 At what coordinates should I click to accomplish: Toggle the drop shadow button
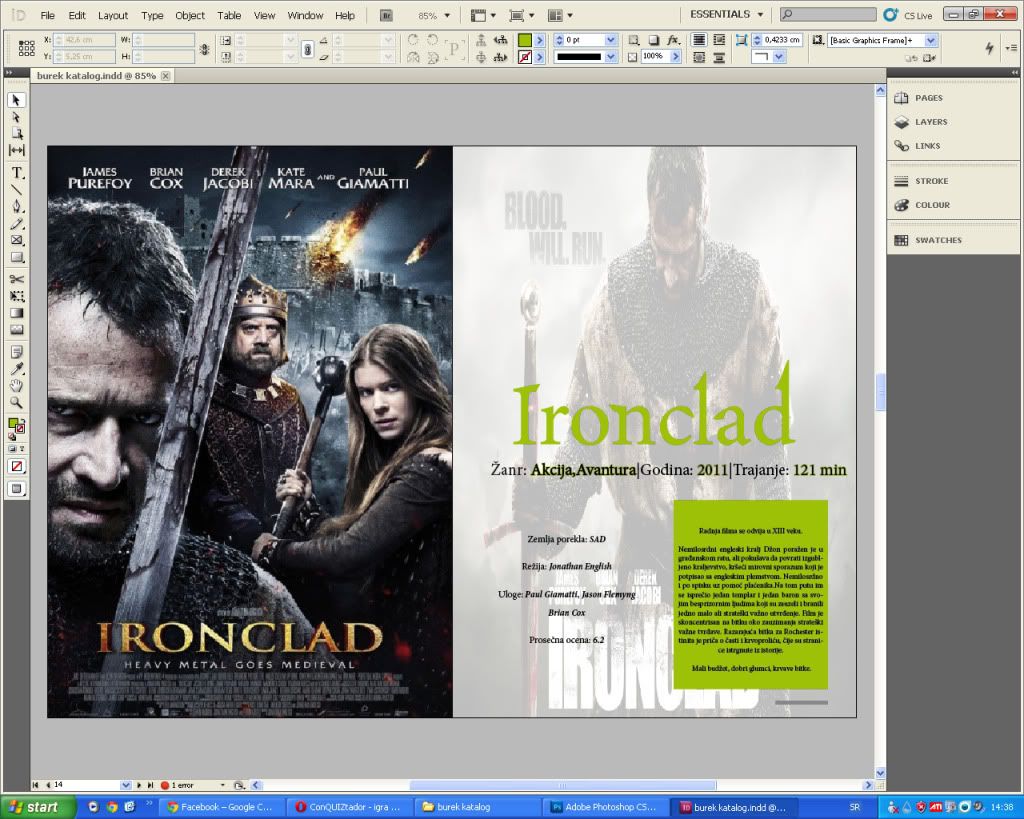tap(653, 40)
